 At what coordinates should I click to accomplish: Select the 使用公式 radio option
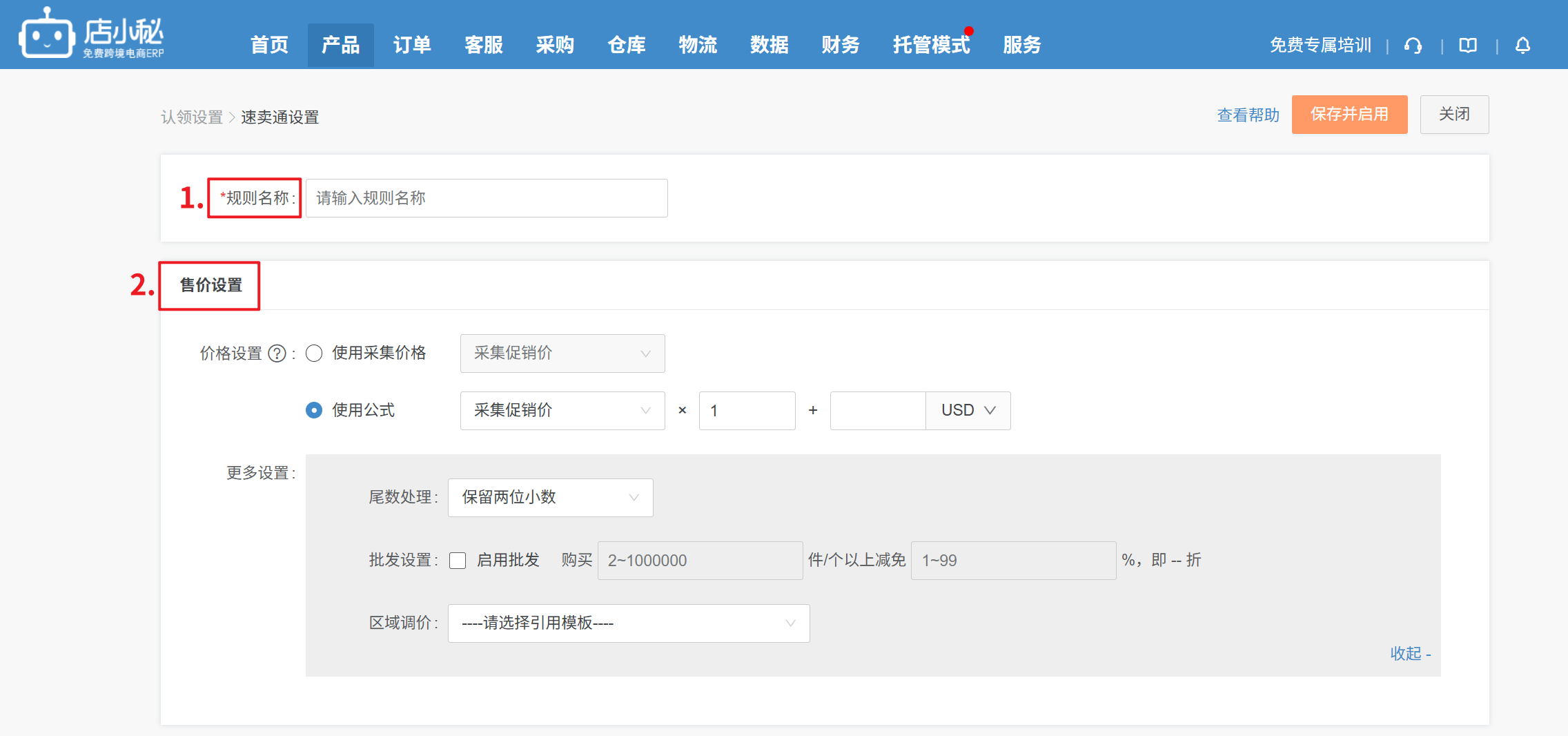314,410
